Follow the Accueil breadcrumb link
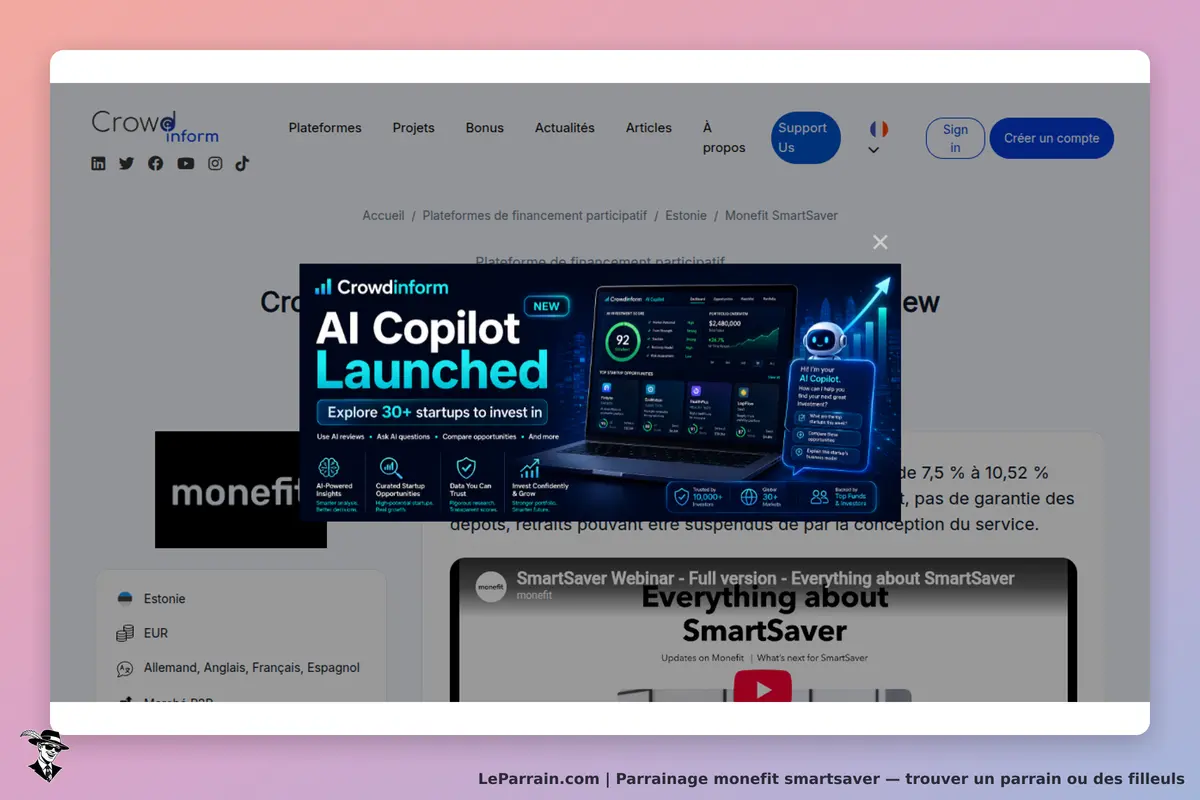The image size is (1200, 800). pyautogui.click(x=384, y=215)
